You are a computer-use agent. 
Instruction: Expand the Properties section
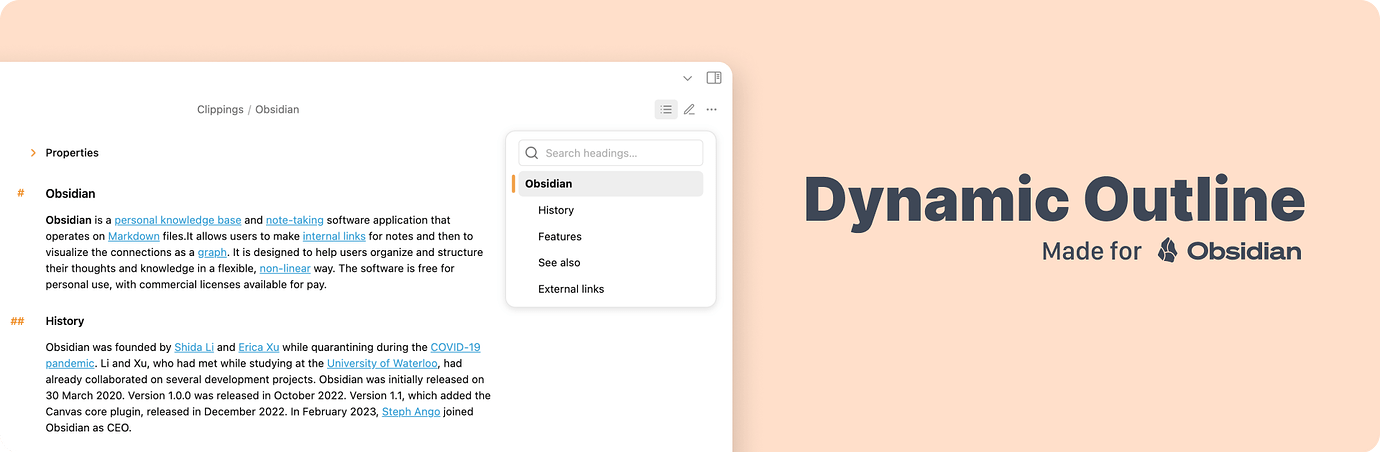click(33, 153)
